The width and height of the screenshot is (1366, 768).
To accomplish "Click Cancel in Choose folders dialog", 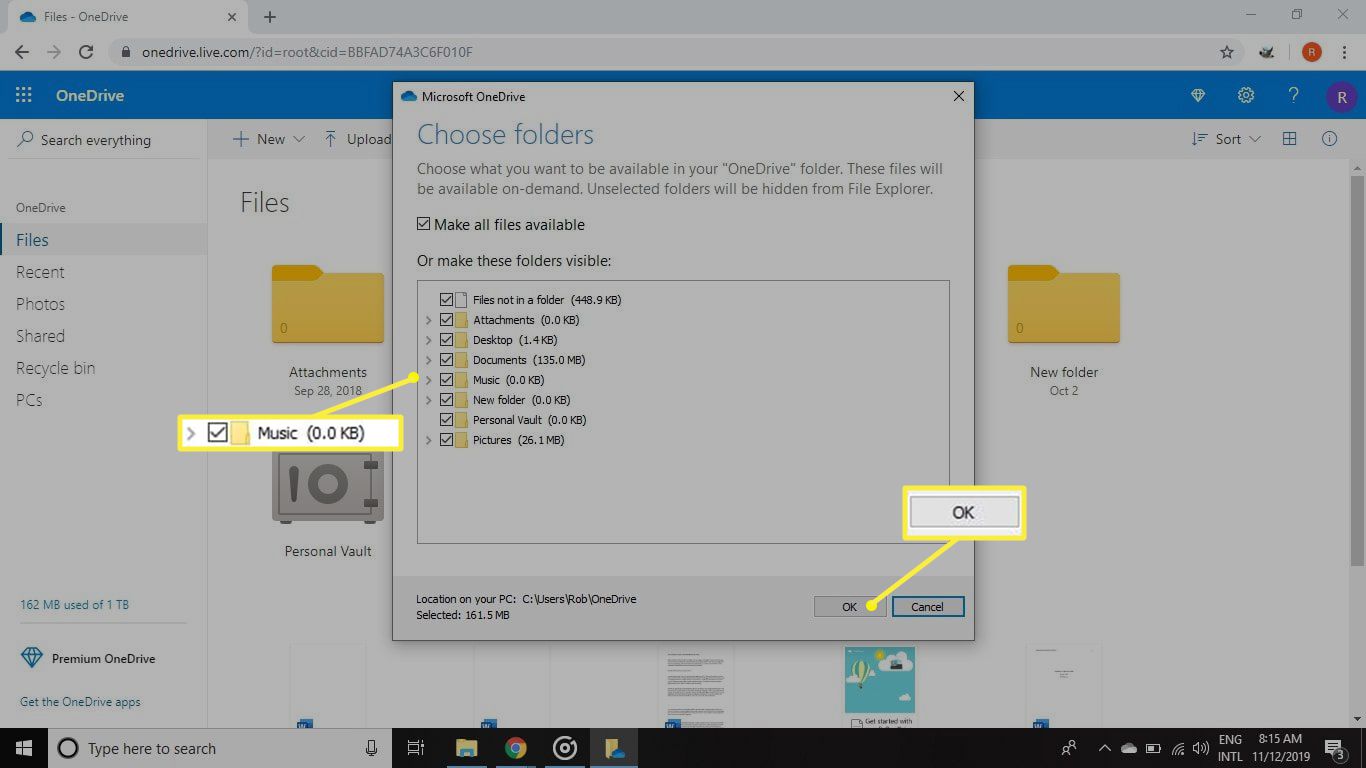I will point(927,606).
